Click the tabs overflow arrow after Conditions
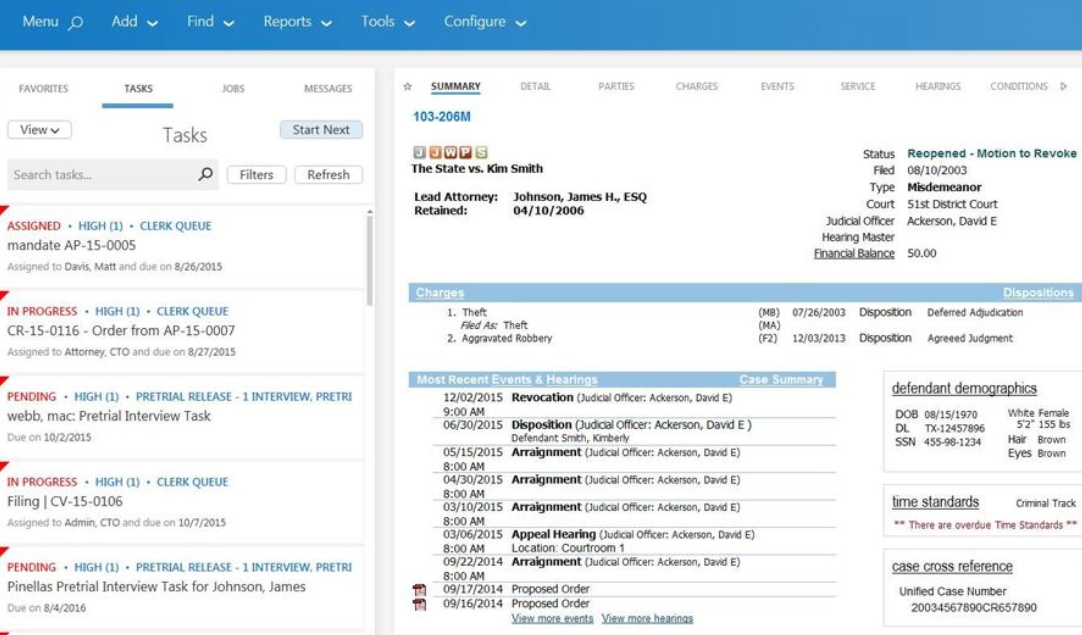The width and height of the screenshot is (1082, 635). pyautogui.click(x=1063, y=86)
